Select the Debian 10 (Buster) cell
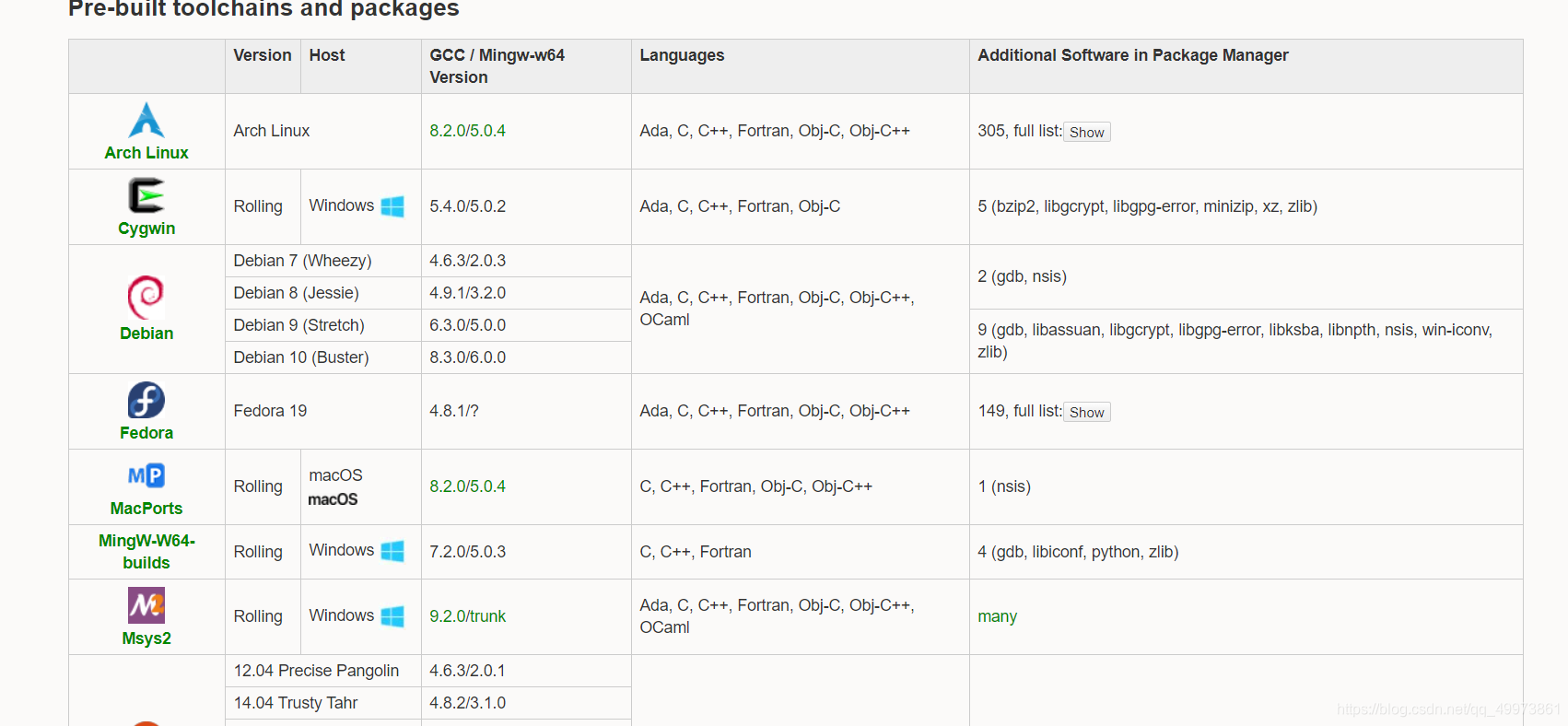 [323, 357]
